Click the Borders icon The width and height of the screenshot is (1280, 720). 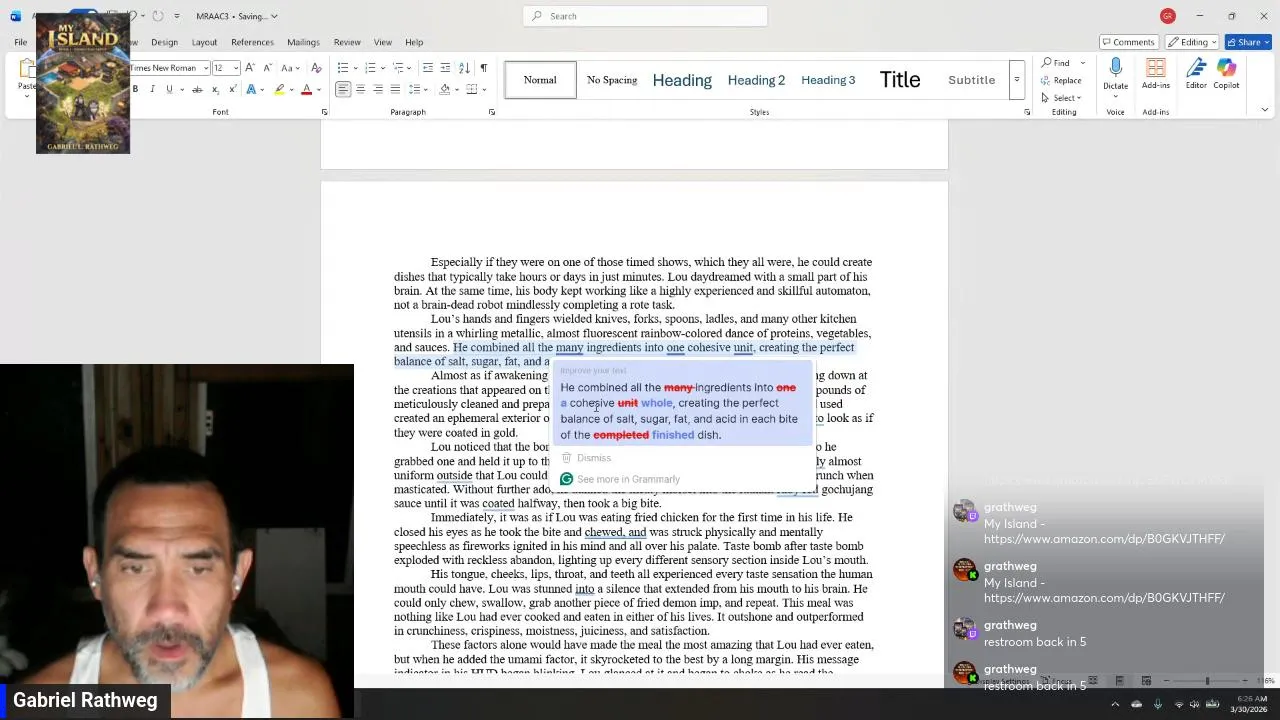coord(470,89)
